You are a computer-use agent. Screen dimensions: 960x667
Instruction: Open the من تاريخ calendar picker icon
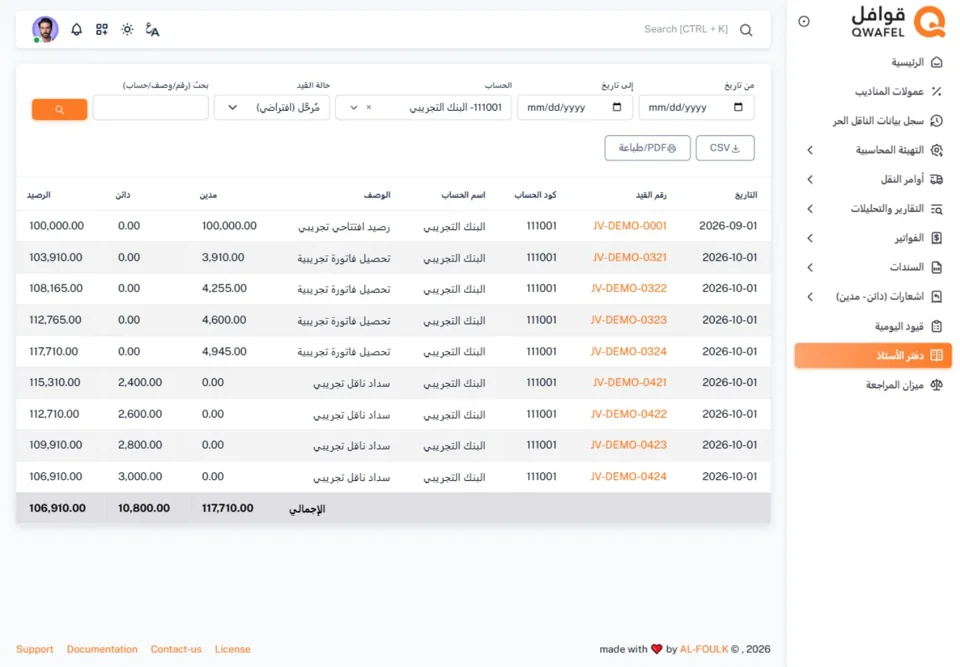[738, 107]
